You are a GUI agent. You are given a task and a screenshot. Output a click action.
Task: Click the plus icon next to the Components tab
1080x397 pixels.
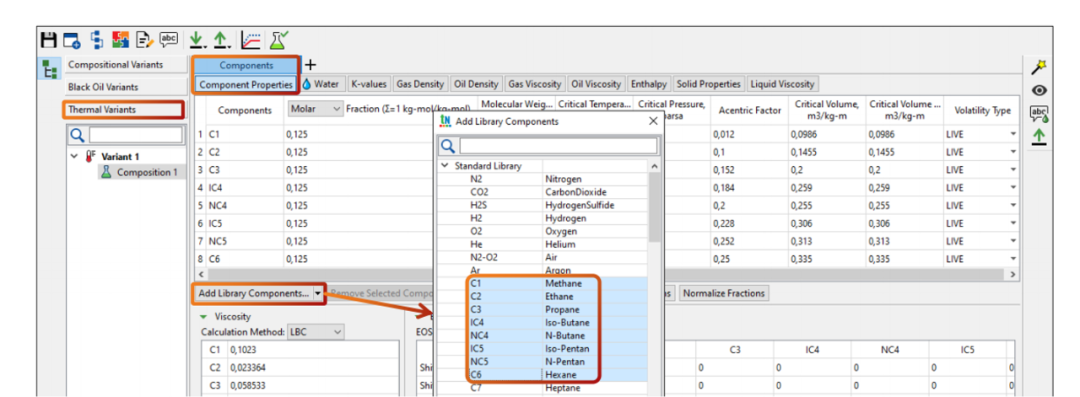(311, 65)
